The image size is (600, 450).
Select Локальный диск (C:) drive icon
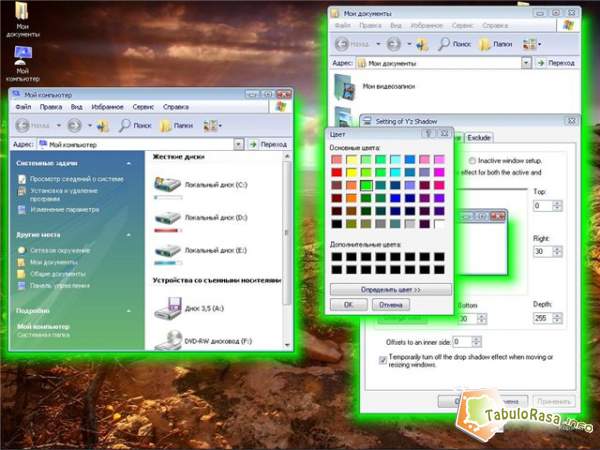tap(167, 185)
